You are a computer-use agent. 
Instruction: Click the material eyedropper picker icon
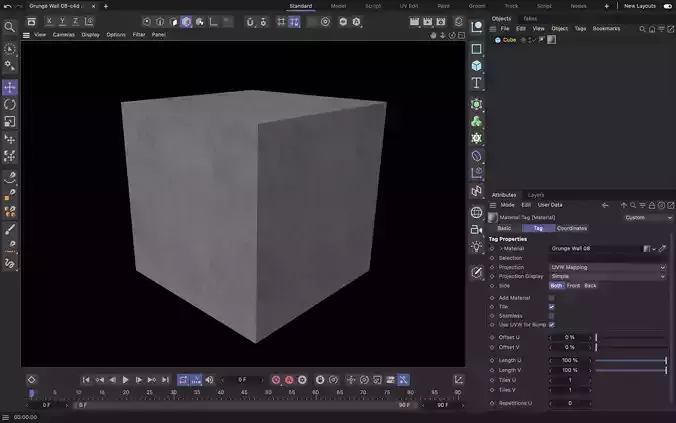click(662, 248)
